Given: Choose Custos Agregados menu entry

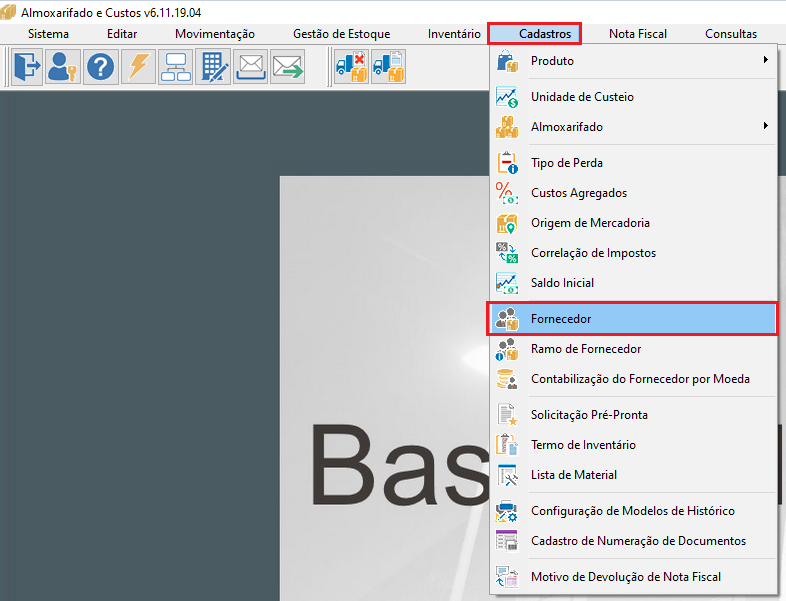Looking at the screenshot, I should (x=633, y=193).
